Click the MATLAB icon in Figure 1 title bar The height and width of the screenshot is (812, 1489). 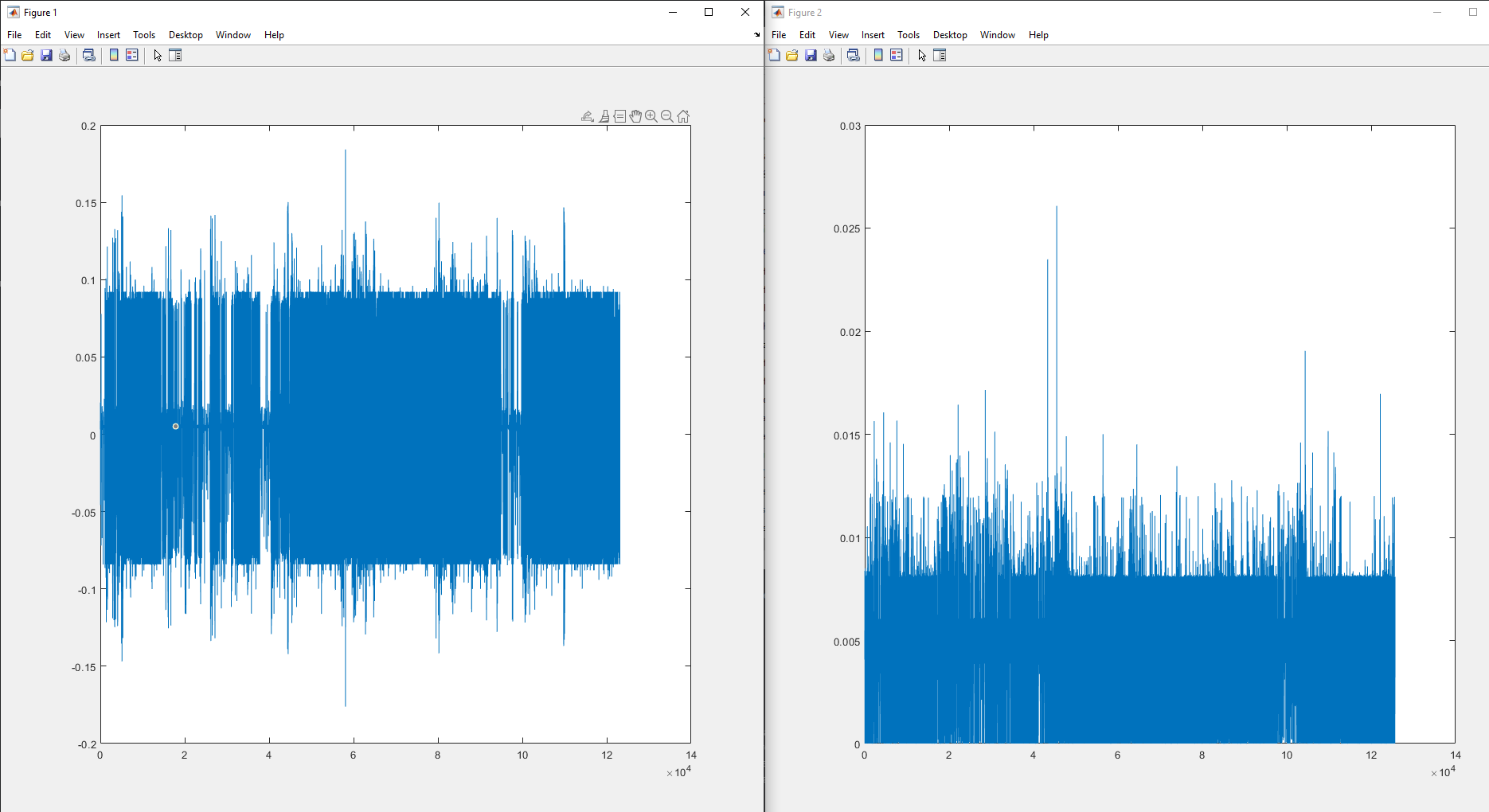pyautogui.click(x=14, y=12)
